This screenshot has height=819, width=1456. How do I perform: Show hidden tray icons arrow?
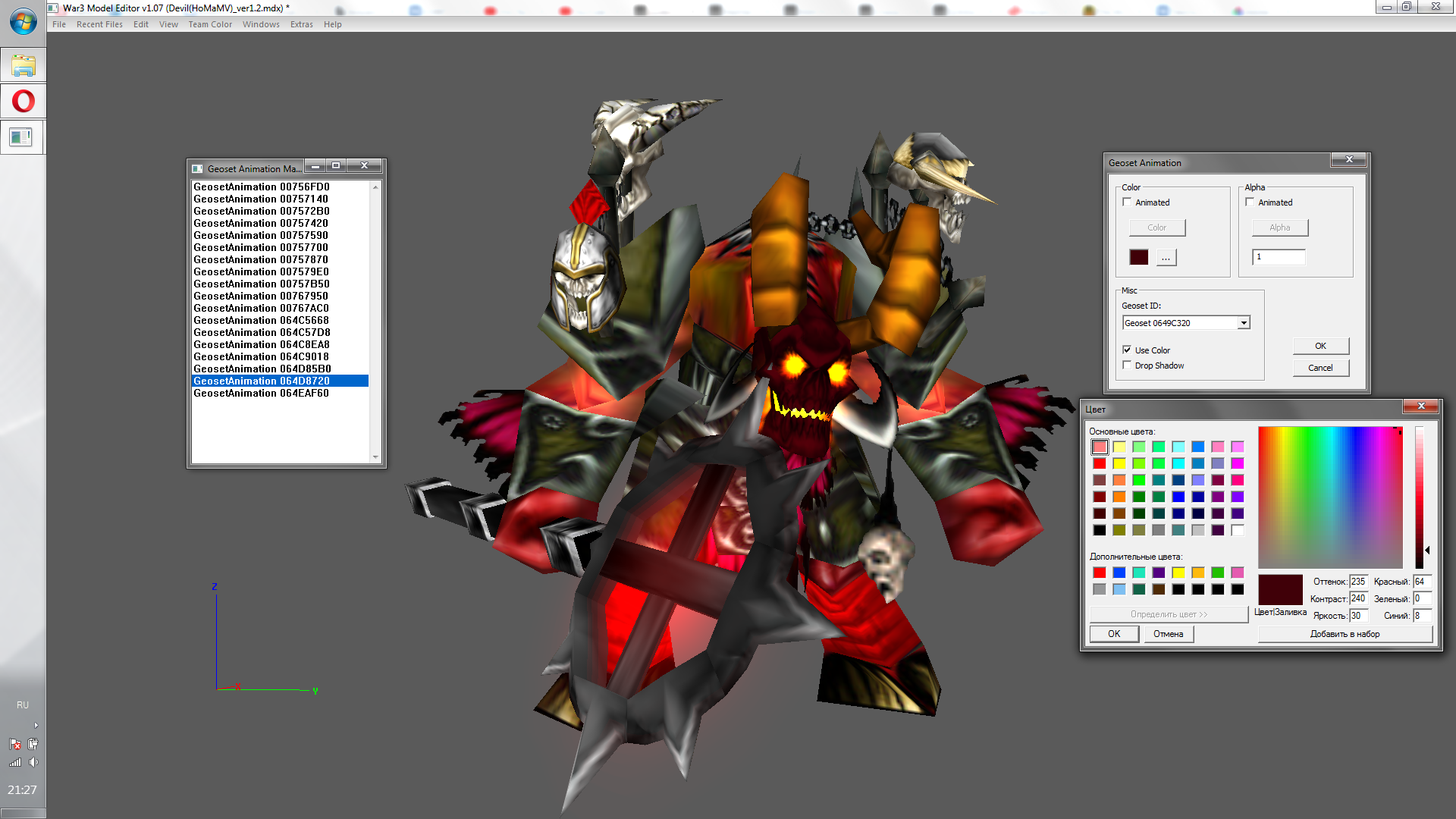[36, 726]
